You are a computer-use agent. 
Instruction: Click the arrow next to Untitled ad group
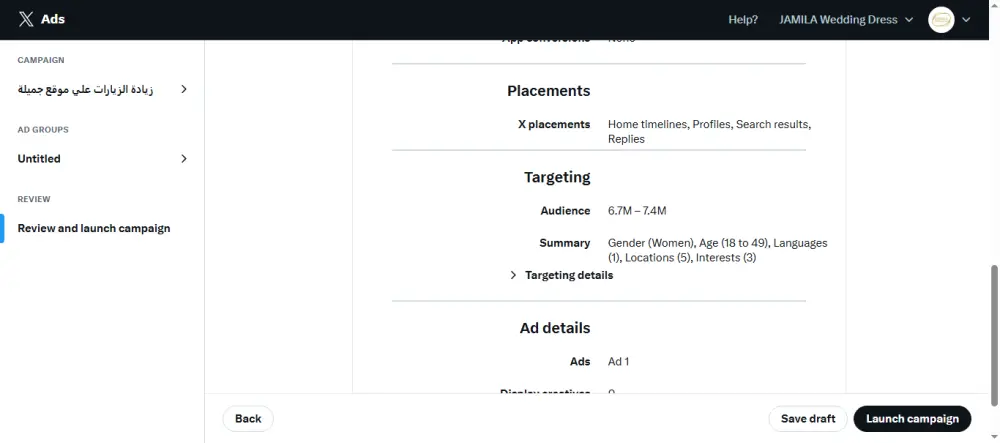pyautogui.click(x=183, y=159)
